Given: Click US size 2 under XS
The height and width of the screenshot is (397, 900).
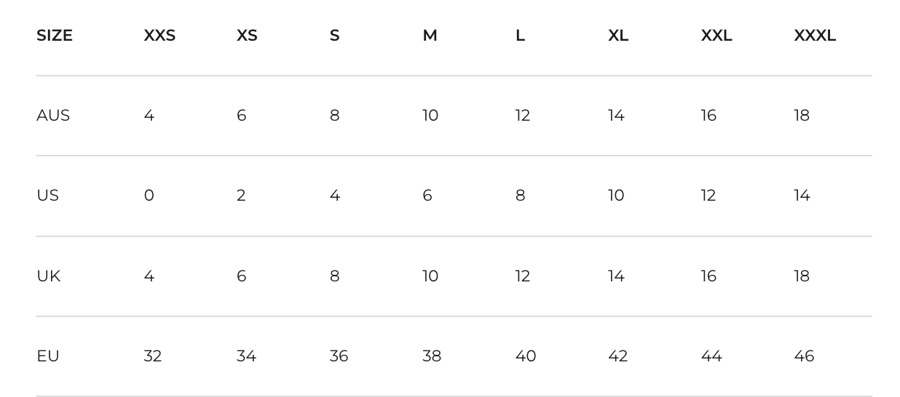Looking at the screenshot, I should (241, 196).
